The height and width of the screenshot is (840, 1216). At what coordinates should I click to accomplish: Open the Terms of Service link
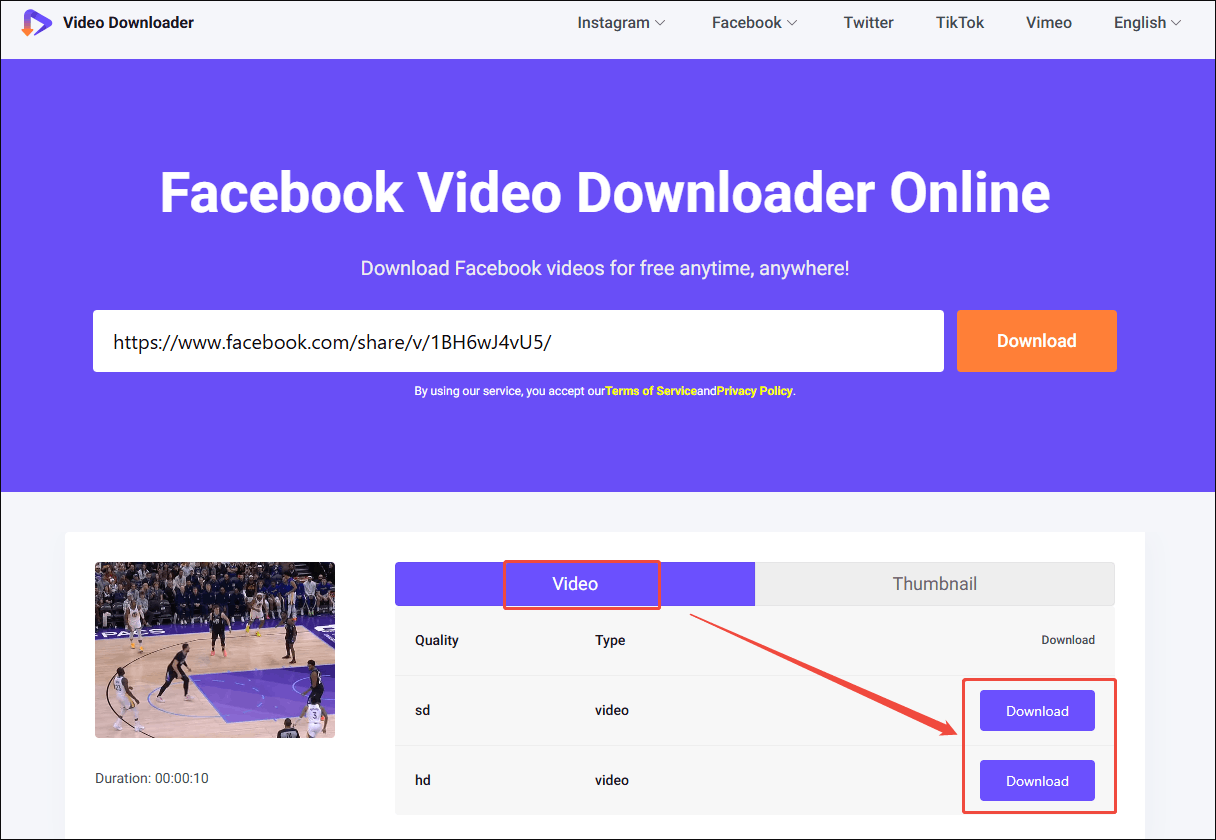pos(651,391)
